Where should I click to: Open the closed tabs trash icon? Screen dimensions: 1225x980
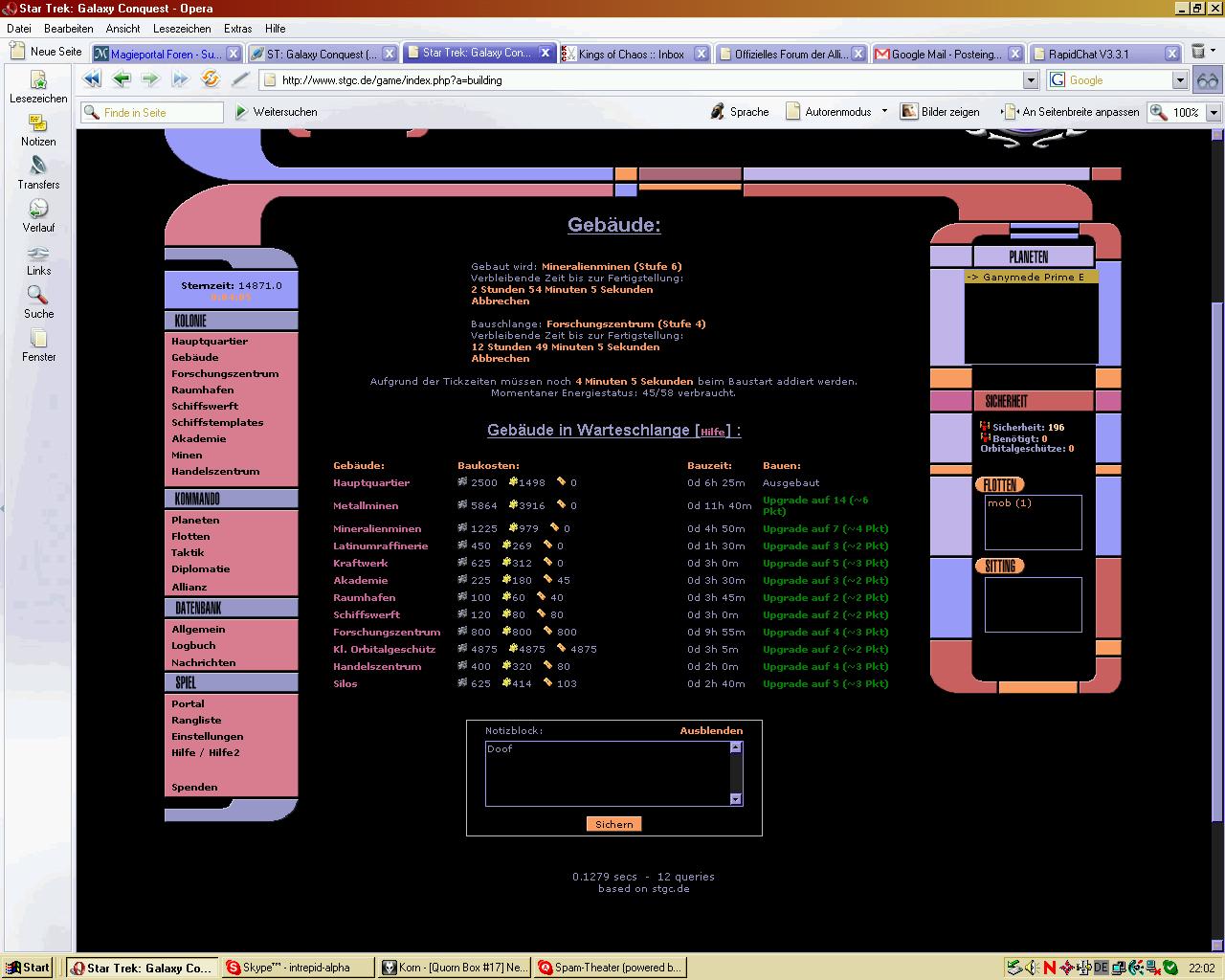(x=1198, y=53)
